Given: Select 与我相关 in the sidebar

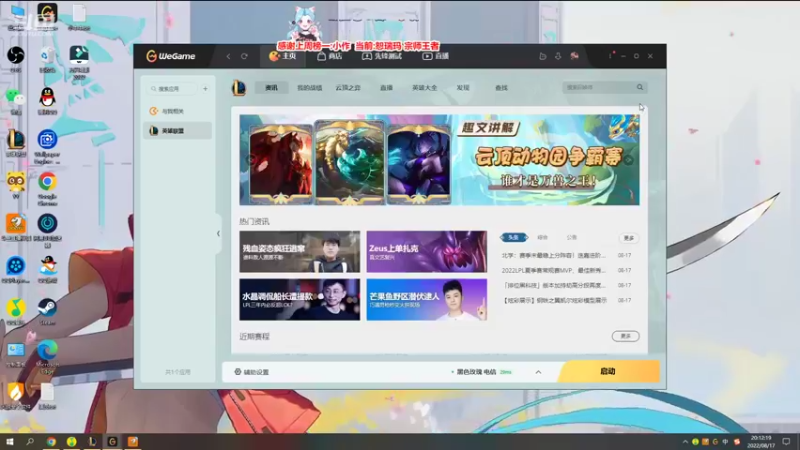Looking at the screenshot, I should pyautogui.click(x=177, y=111).
